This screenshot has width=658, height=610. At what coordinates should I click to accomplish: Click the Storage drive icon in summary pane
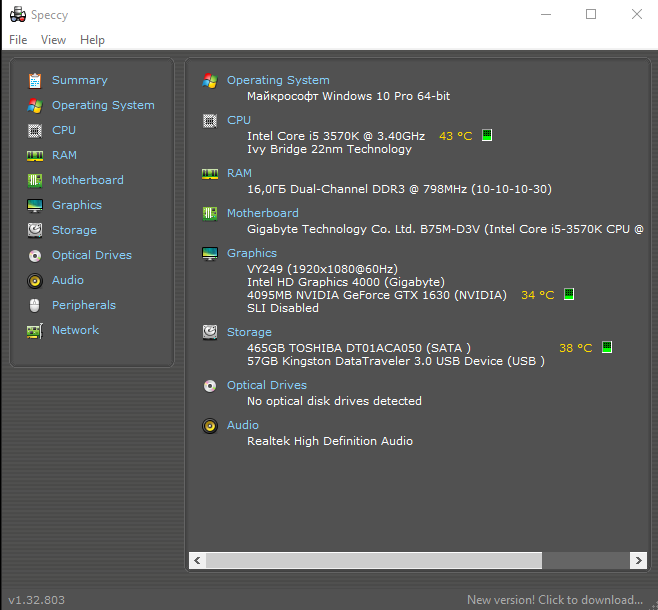pos(210,332)
